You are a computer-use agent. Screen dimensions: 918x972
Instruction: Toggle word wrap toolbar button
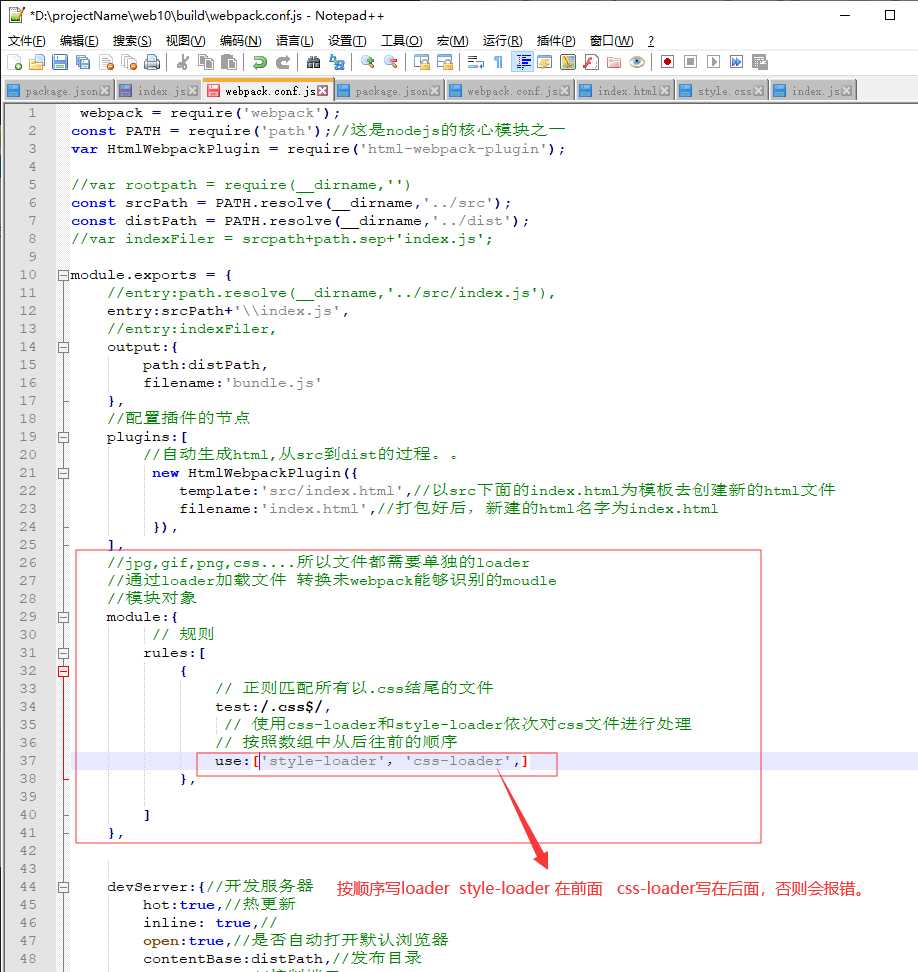pyautogui.click(x=475, y=62)
